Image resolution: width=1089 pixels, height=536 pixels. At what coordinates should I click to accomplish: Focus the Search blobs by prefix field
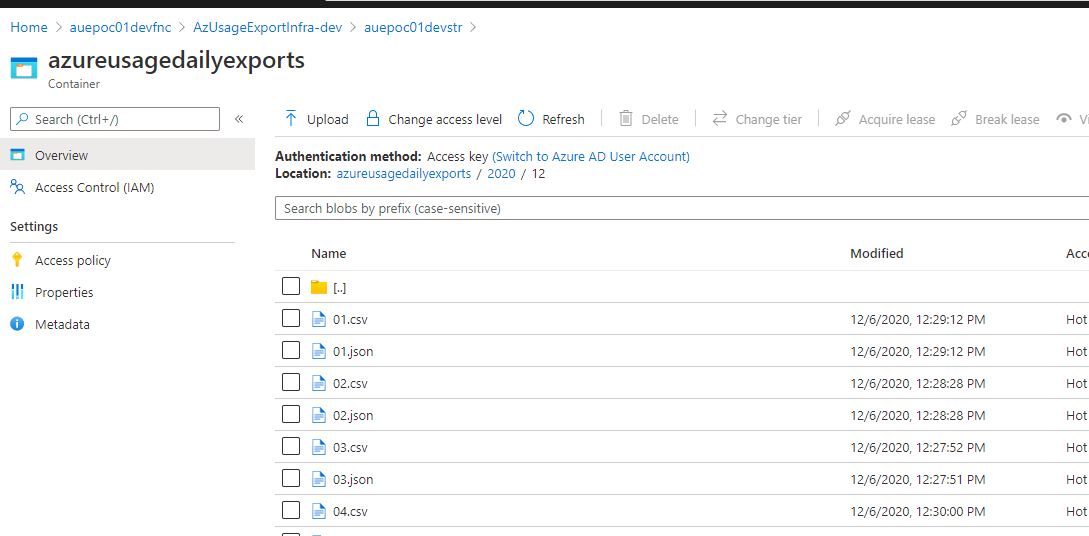[682, 208]
